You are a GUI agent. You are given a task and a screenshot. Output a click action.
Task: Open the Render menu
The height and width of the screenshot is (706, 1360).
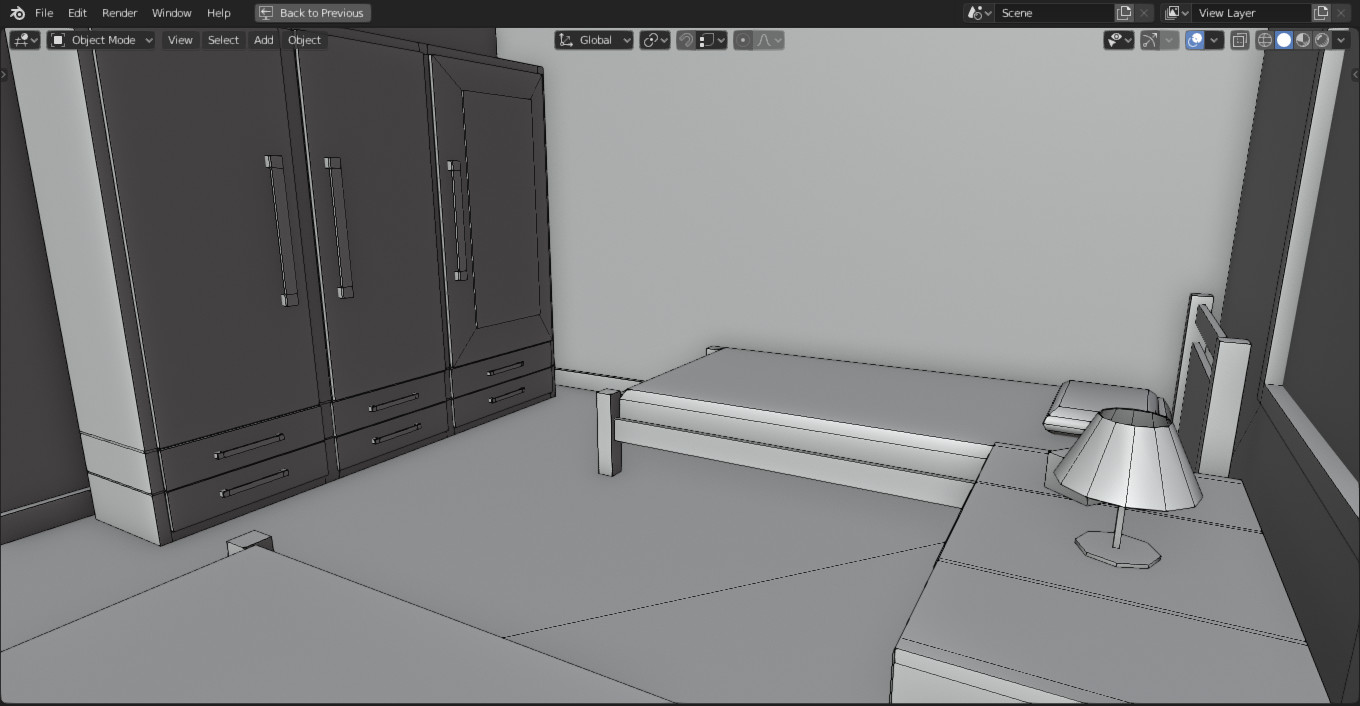click(119, 13)
